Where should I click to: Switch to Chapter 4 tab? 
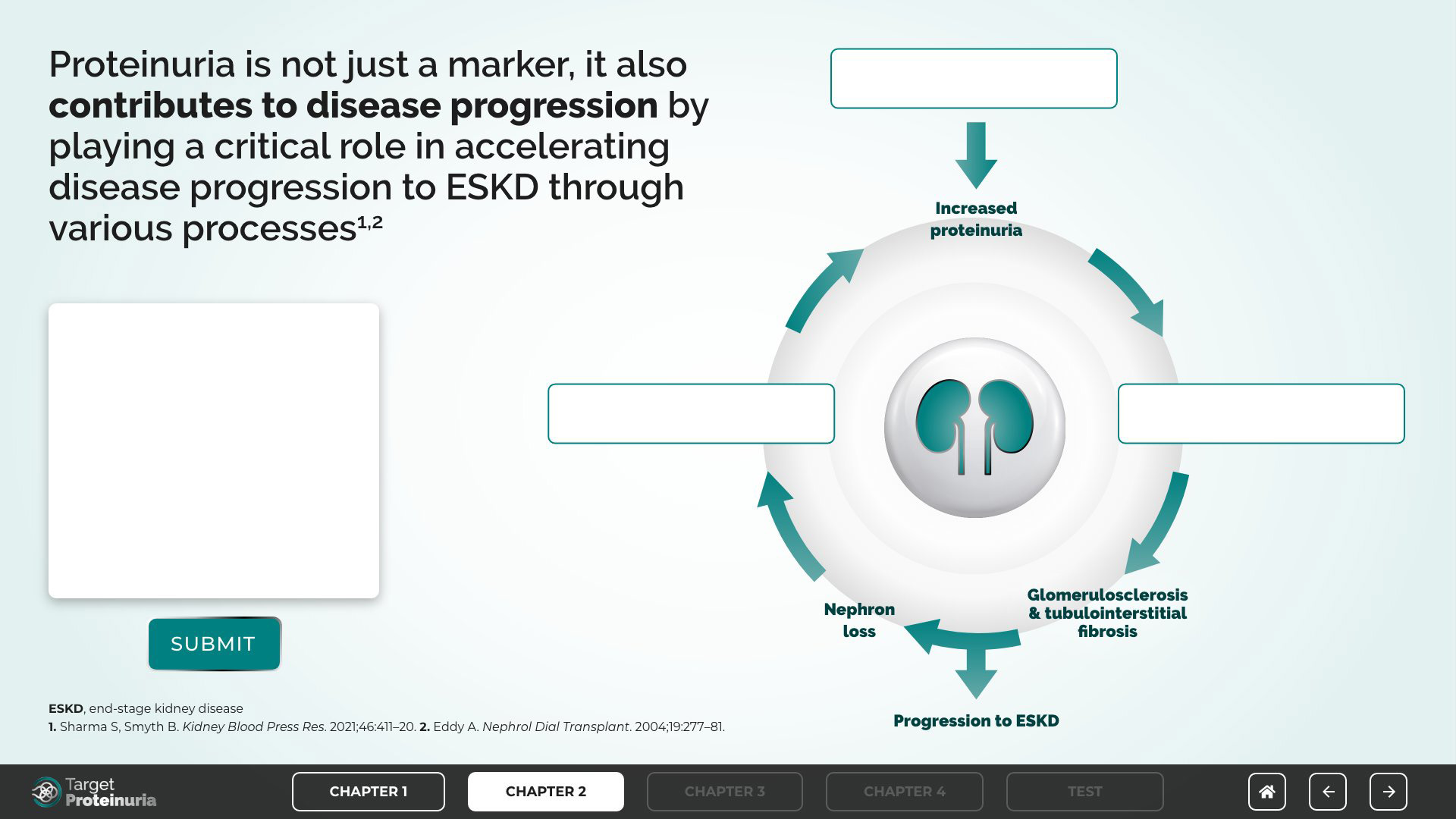904,792
